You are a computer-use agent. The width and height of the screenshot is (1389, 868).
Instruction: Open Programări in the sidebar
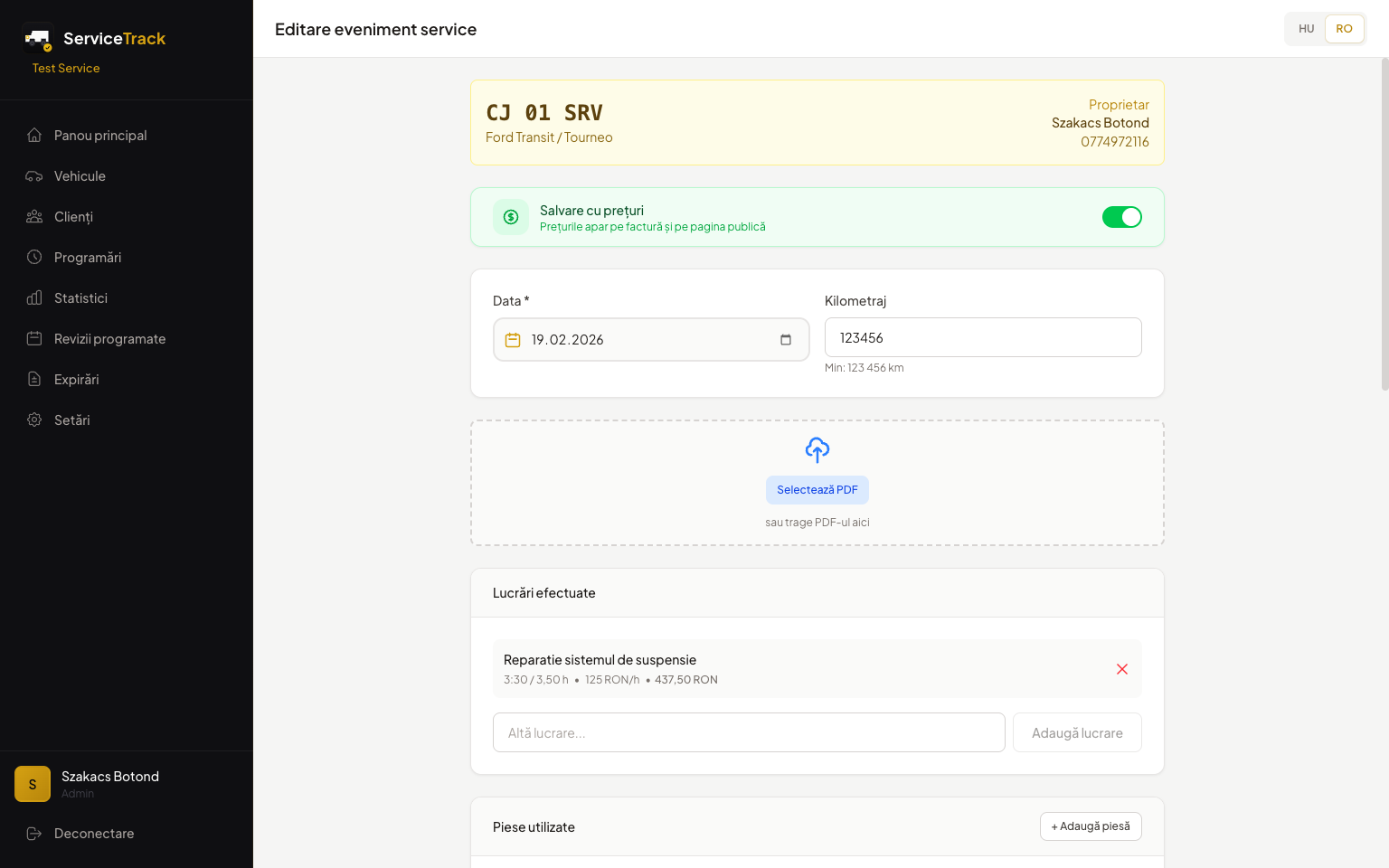[88, 258]
